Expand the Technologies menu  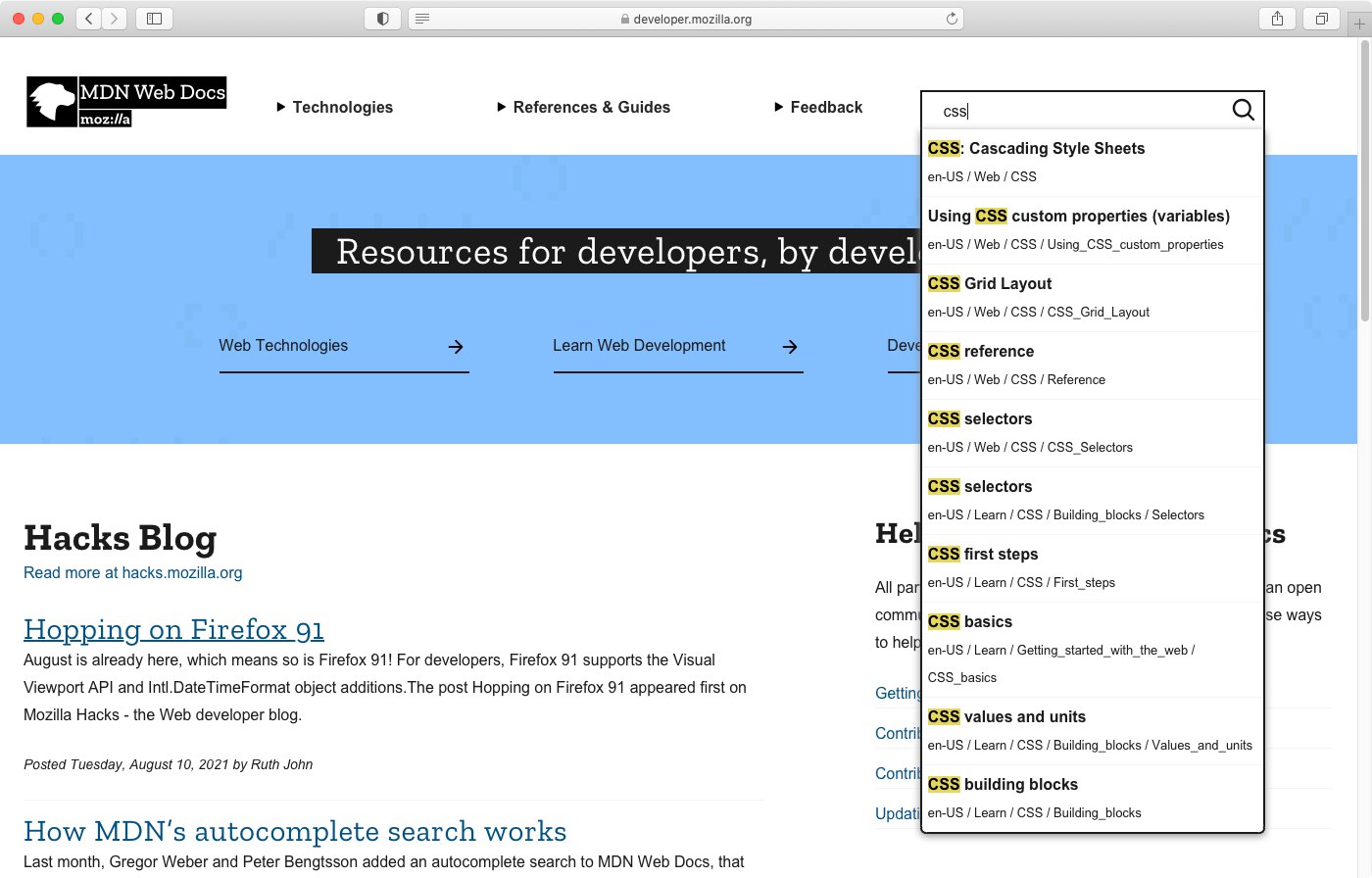point(335,108)
